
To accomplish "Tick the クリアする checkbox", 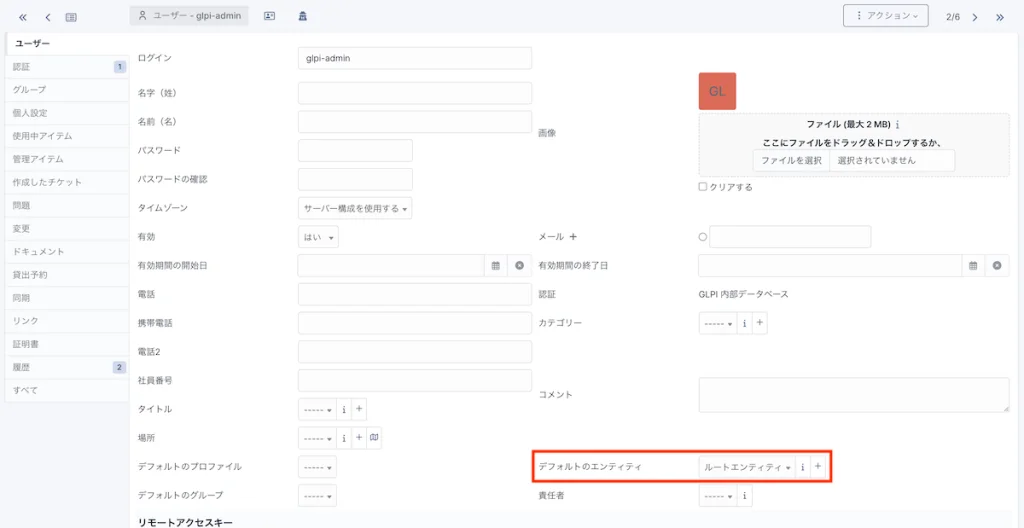I will pos(703,187).
